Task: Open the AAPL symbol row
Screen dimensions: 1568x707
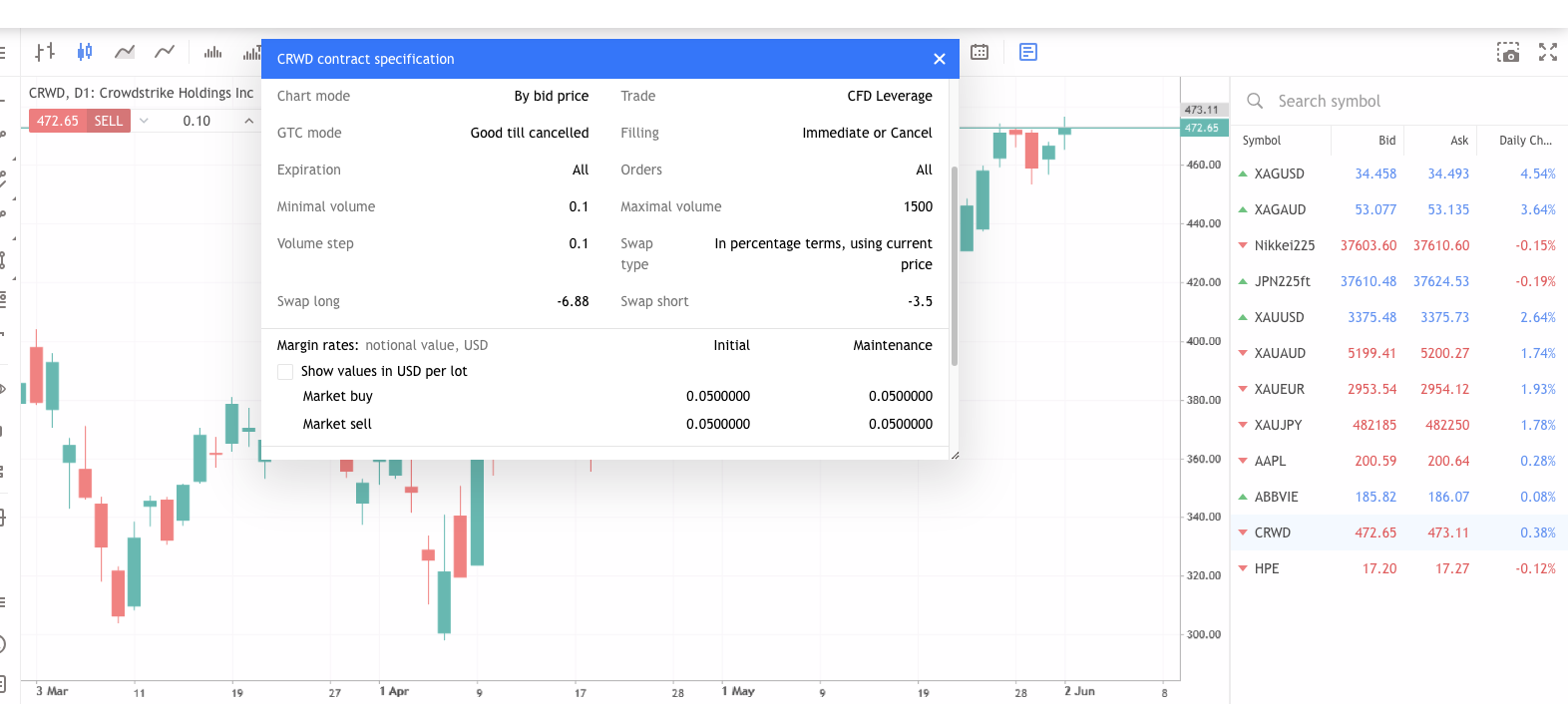Action: point(1398,461)
